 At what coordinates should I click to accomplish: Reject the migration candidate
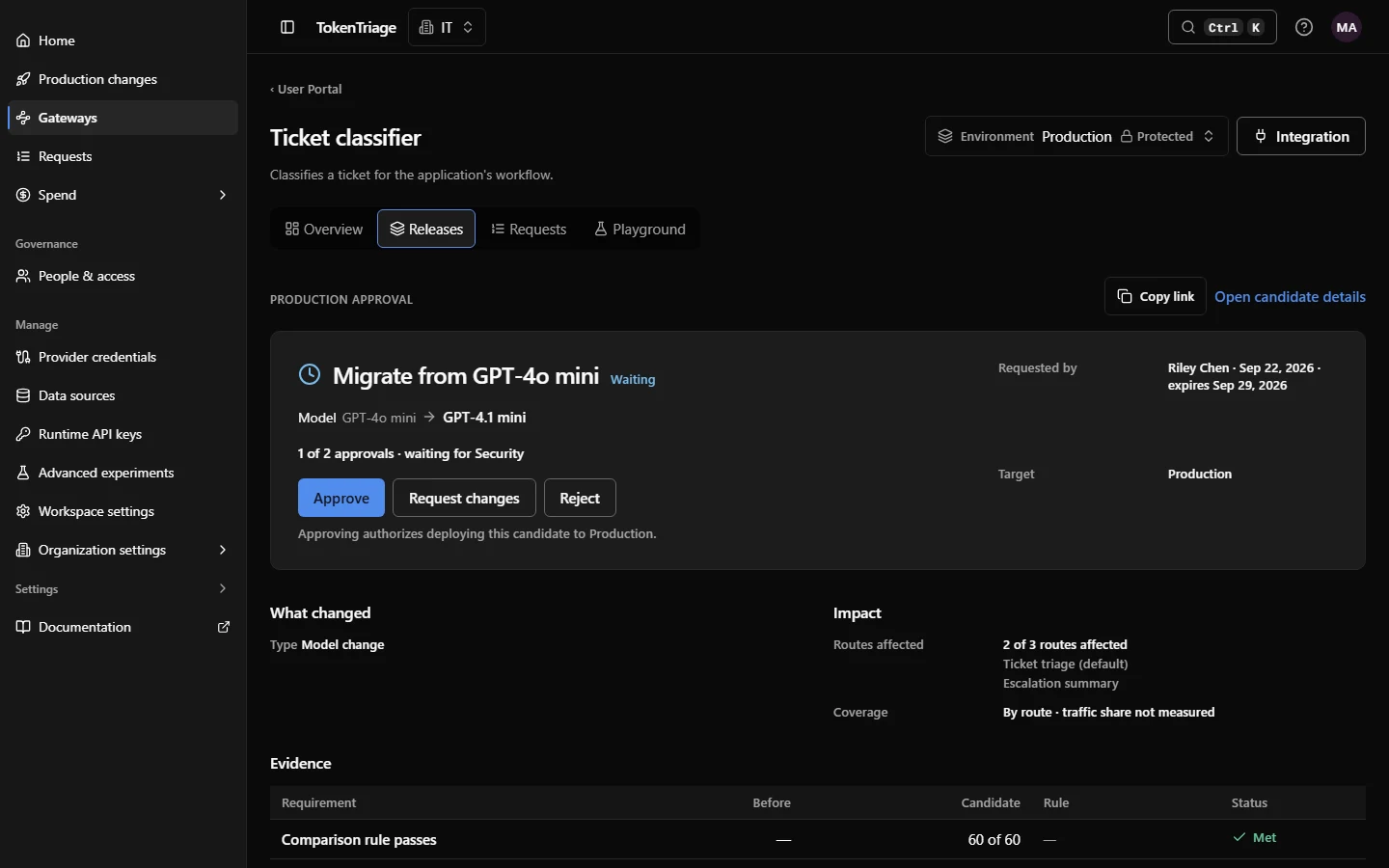tap(580, 498)
